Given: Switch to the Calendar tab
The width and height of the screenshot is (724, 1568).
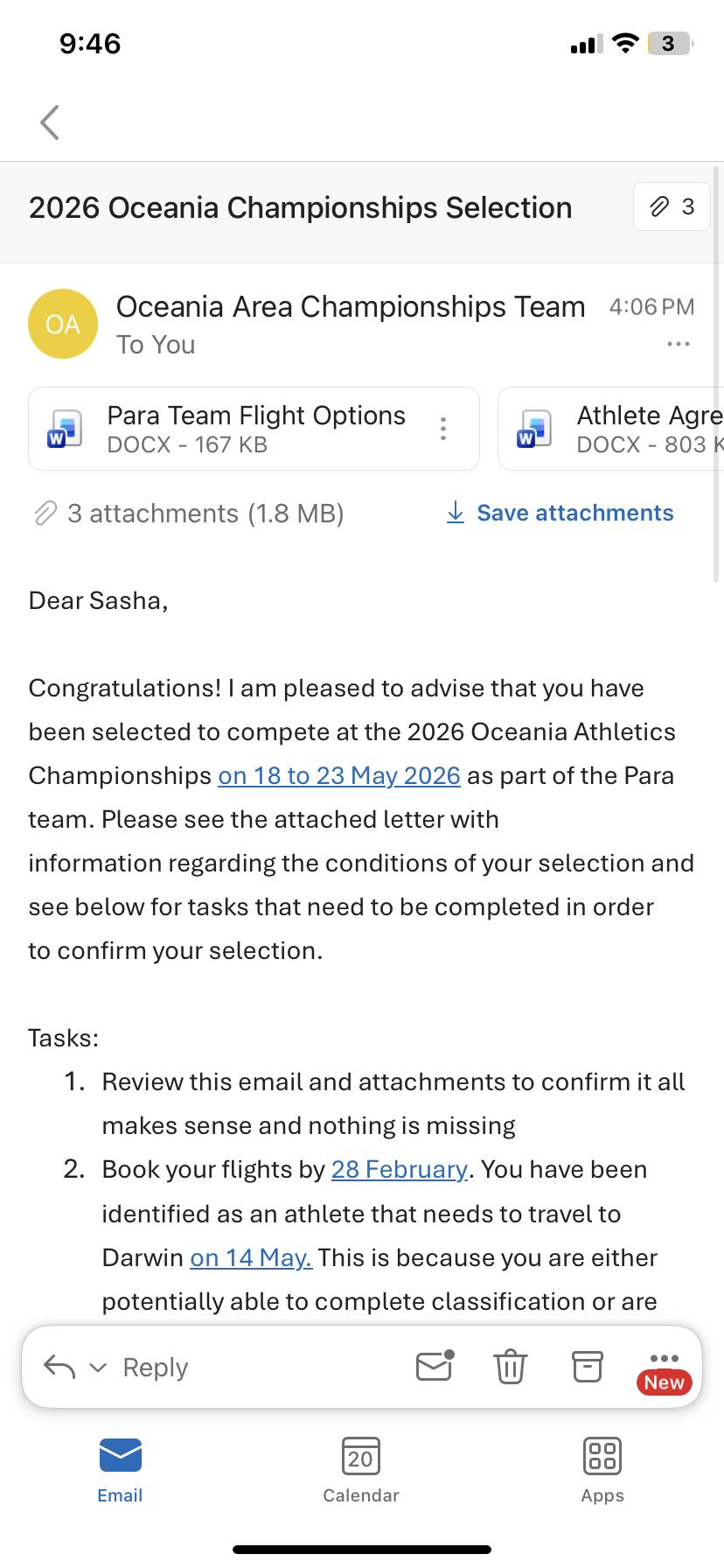Looking at the screenshot, I should coord(361,1470).
